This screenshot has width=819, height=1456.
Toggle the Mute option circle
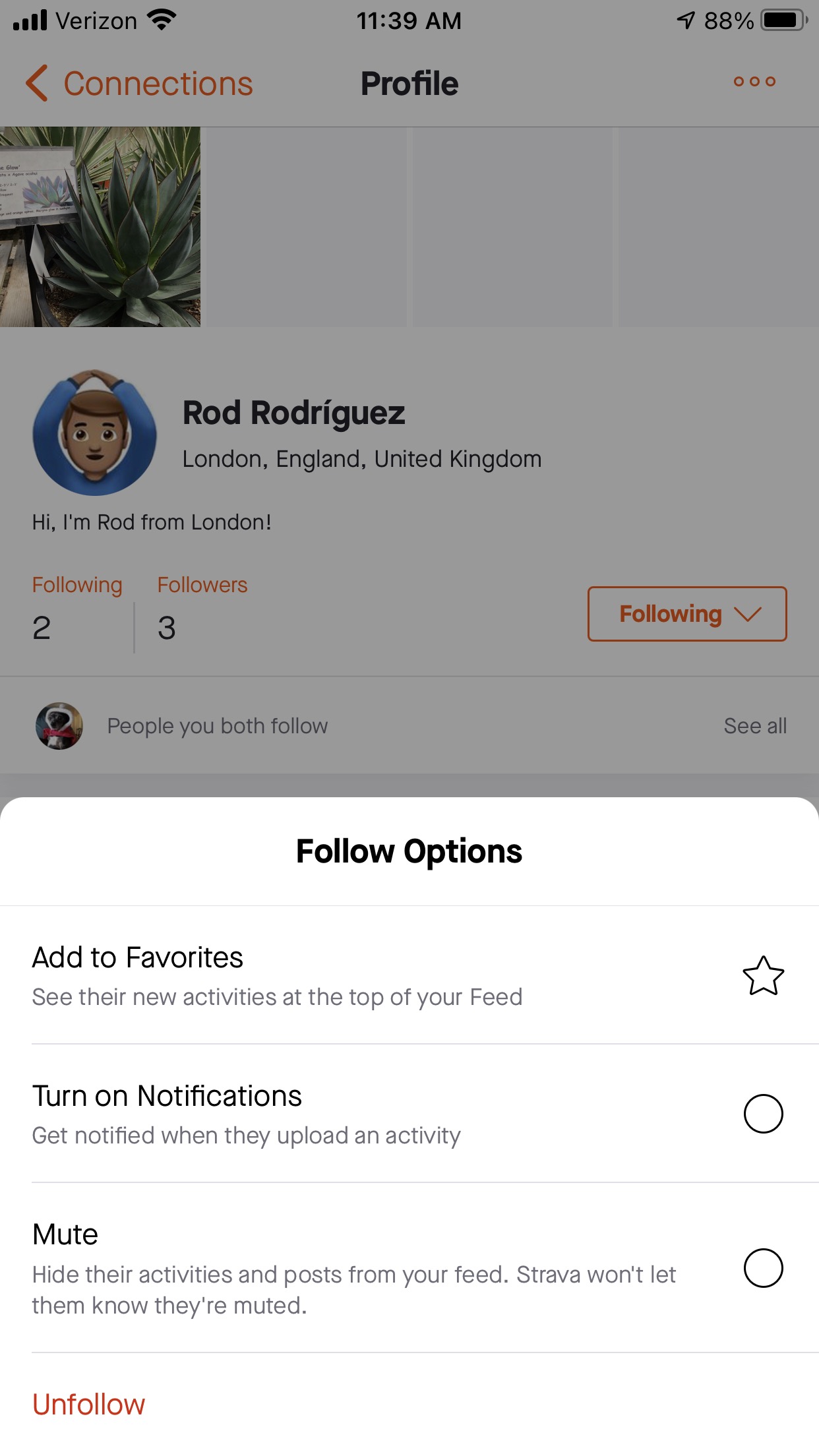[763, 1267]
